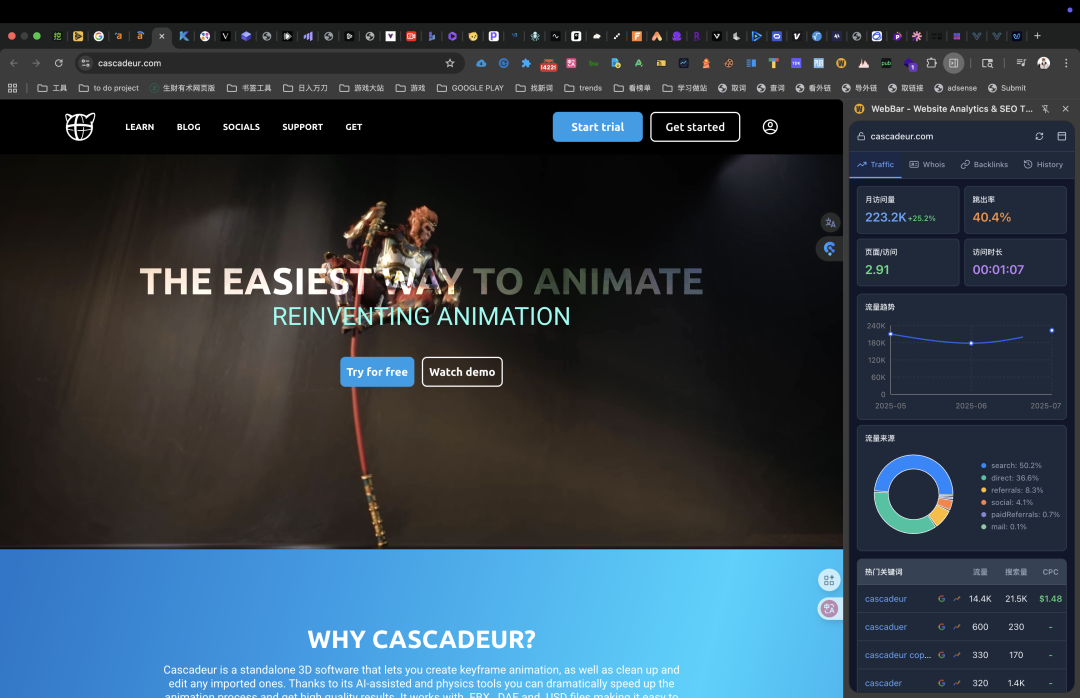
Task: Open the Chrome three-dot menu
Action: click(x=1066, y=63)
